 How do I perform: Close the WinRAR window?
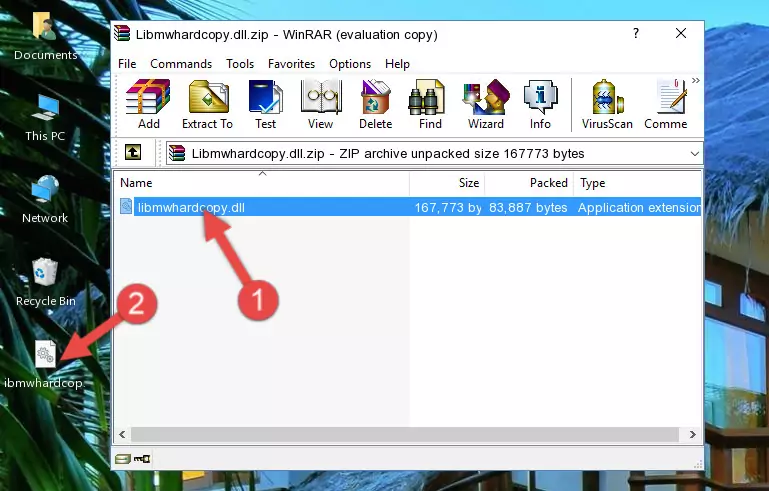pos(681,33)
